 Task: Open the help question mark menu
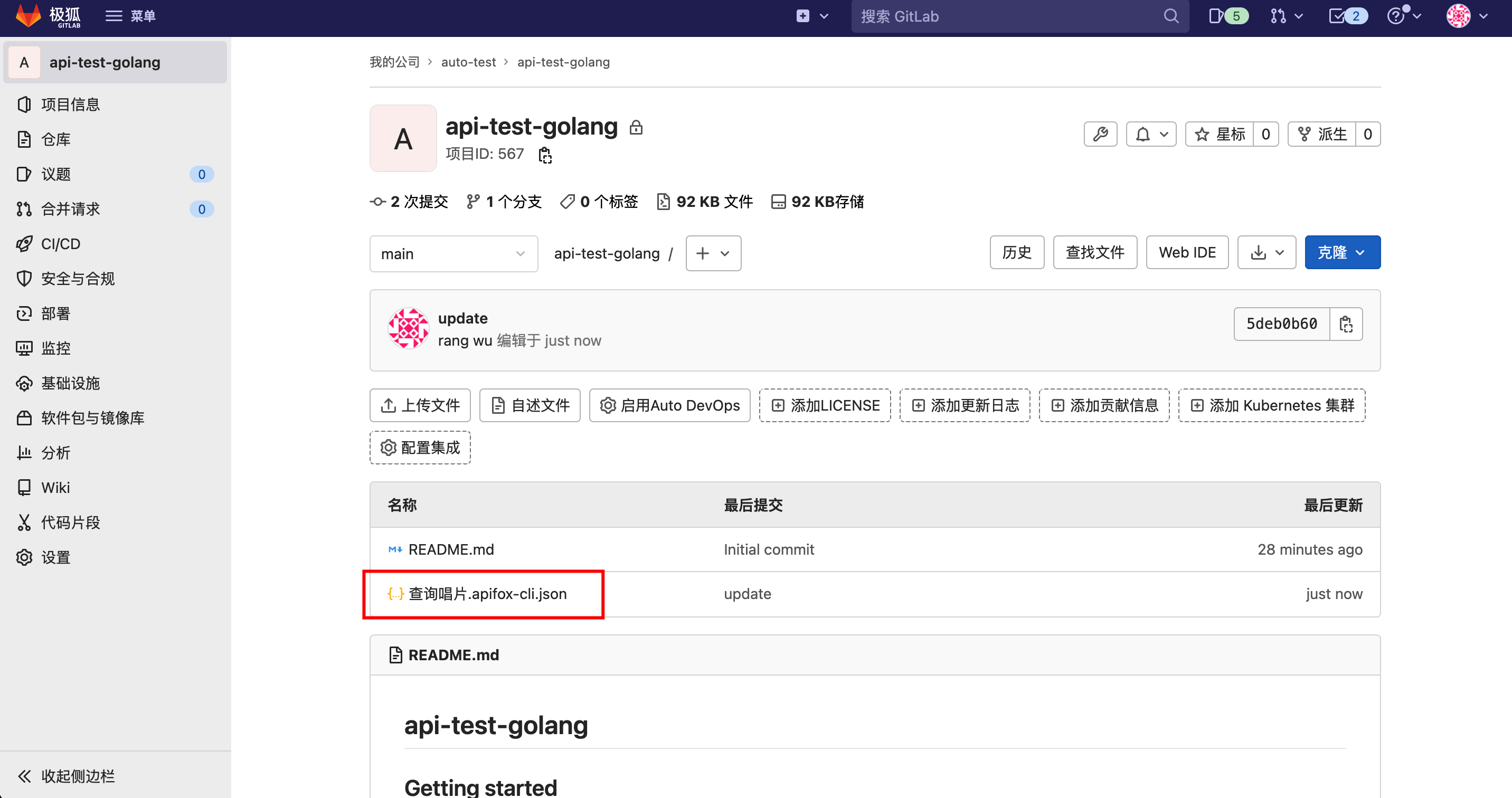pyautogui.click(x=1403, y=16)
